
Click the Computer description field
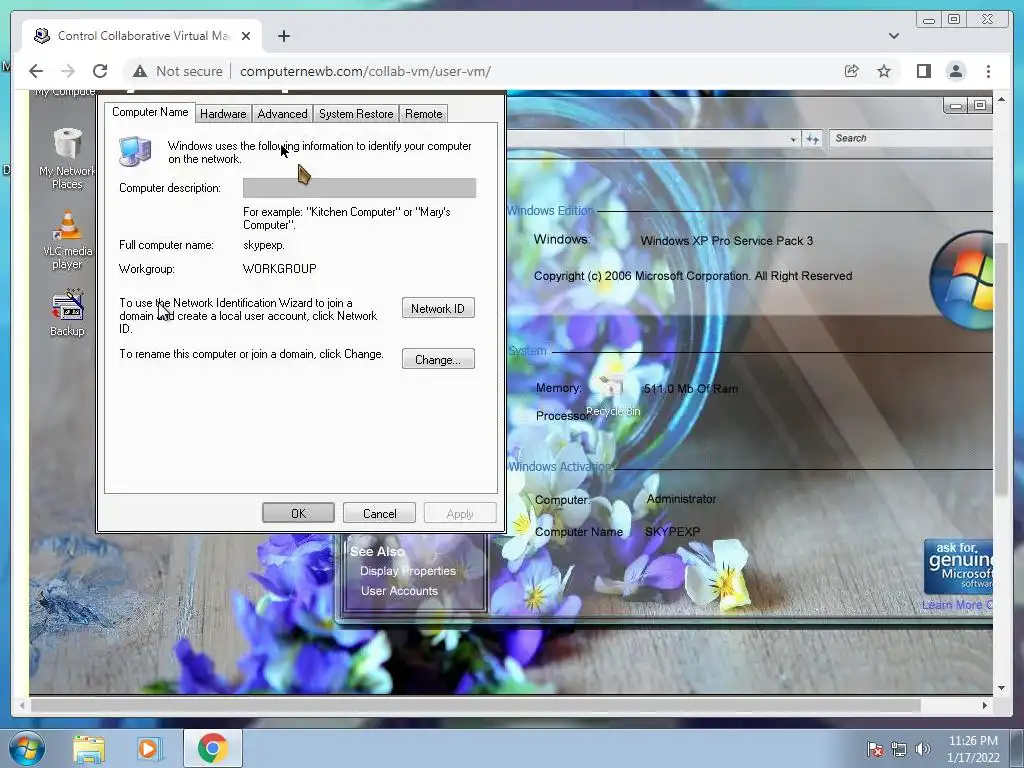(359, 188)
